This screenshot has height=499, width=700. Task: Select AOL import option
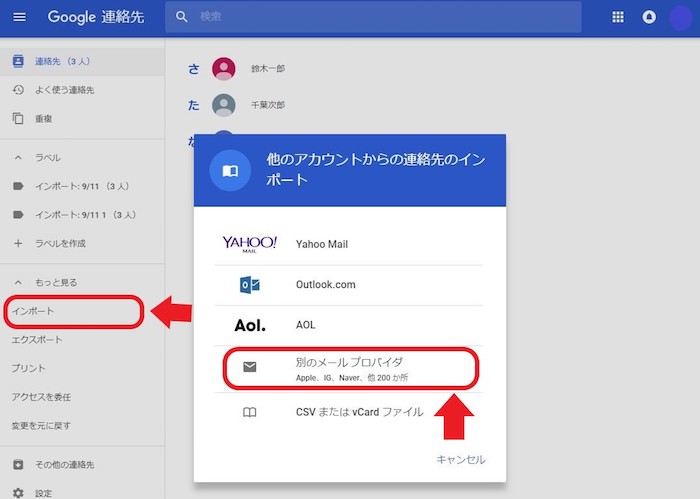(x=349, y=325)
